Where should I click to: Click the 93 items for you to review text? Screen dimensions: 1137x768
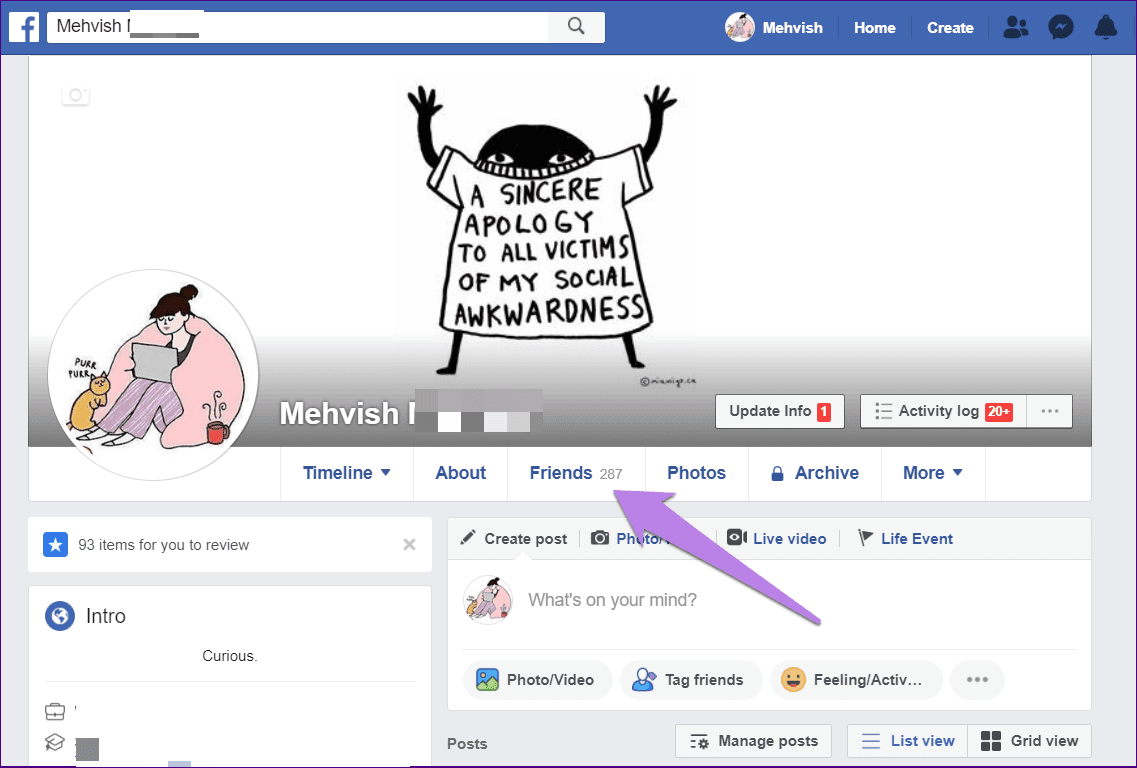163,545
